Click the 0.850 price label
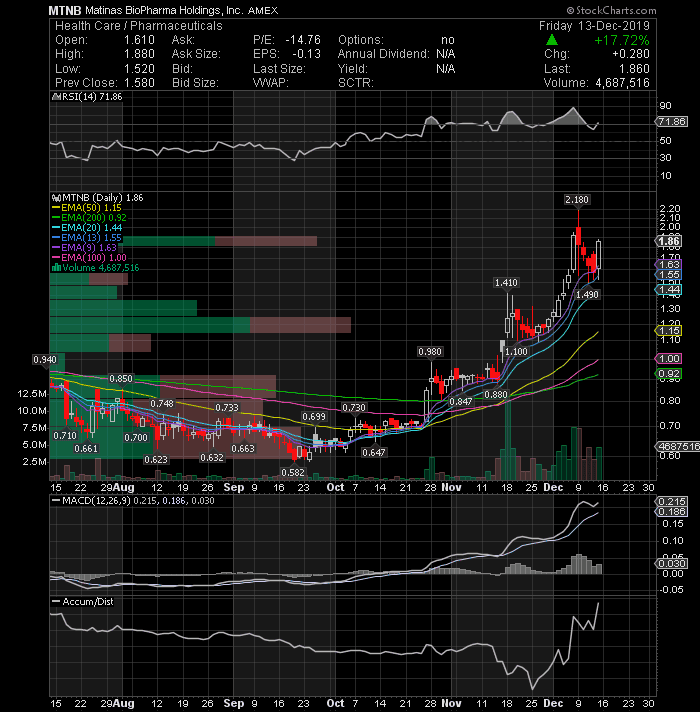The width and height of the screenshot is (700, 712). pyautogui.click(x=121, y=379)
